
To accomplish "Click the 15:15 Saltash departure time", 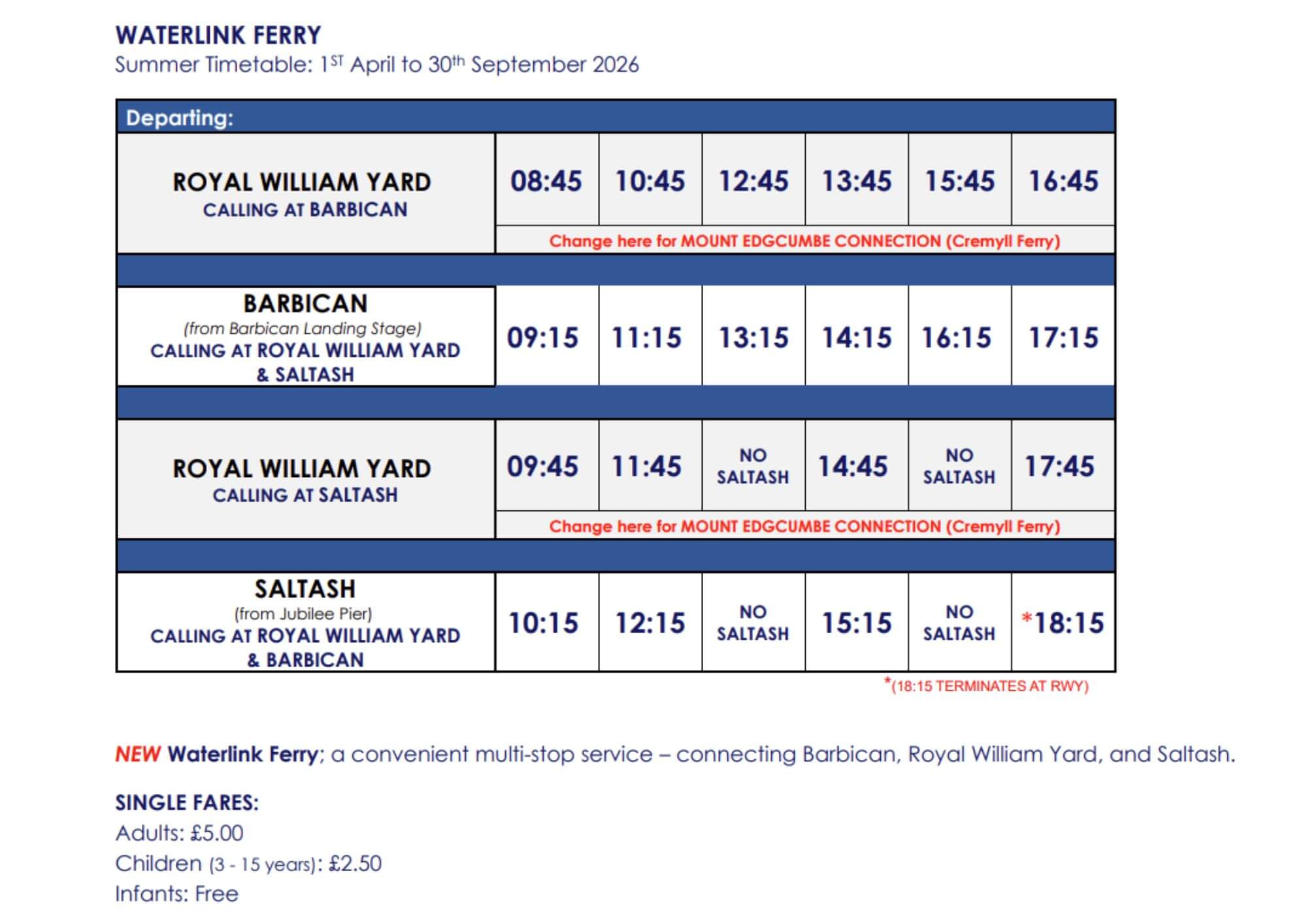I will click(x=857, y=623).
